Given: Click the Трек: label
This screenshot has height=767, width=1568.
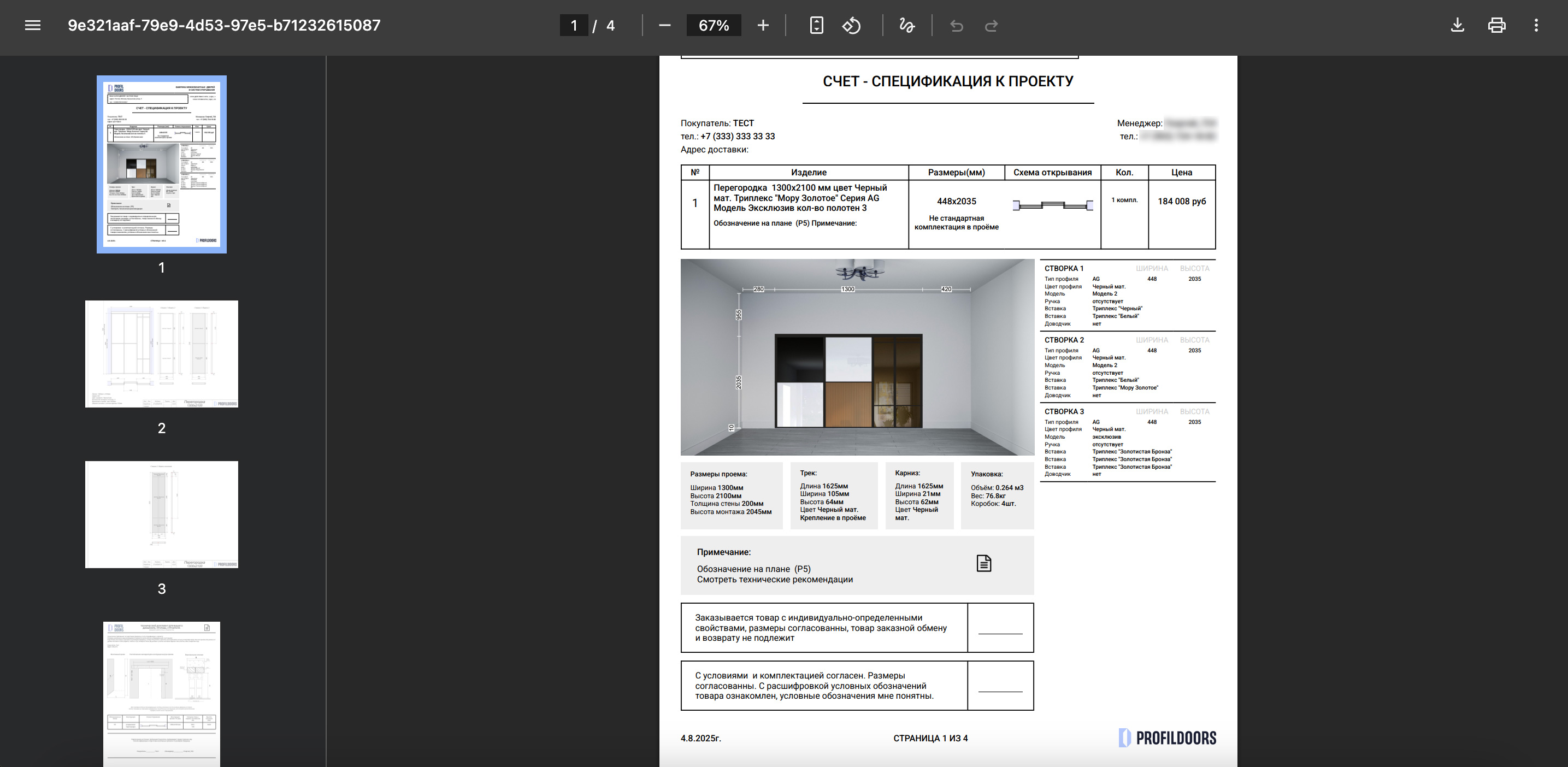Looking at the screenshot, I should pos(809,473).
